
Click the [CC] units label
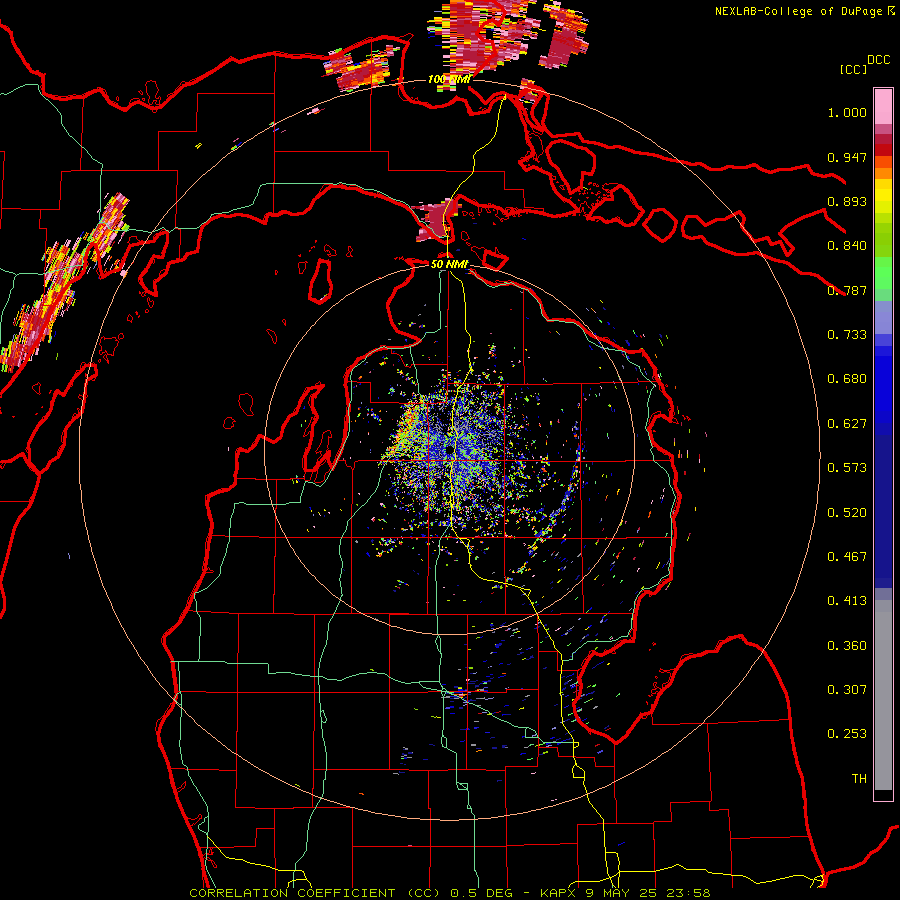pyautogui.click(x=854, y=69)
